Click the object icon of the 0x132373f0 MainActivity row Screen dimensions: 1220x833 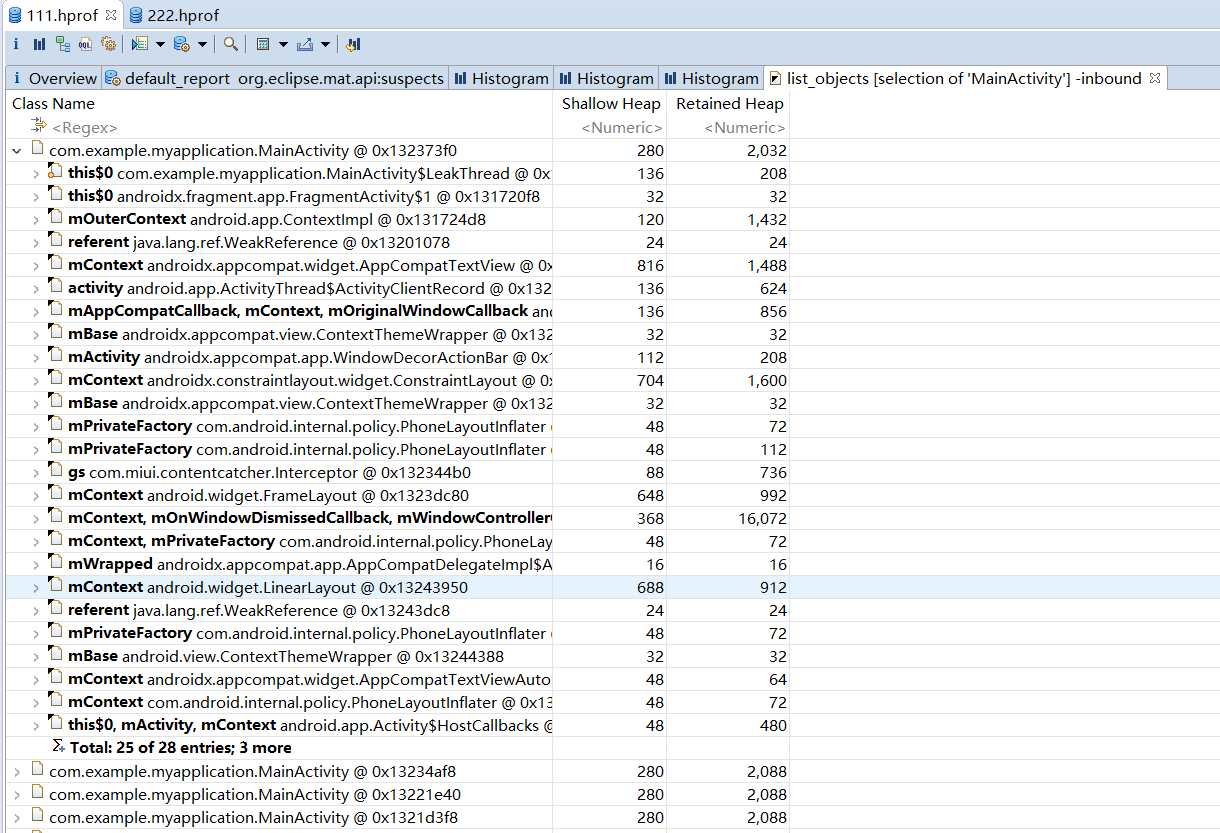[x=37, y=150]
